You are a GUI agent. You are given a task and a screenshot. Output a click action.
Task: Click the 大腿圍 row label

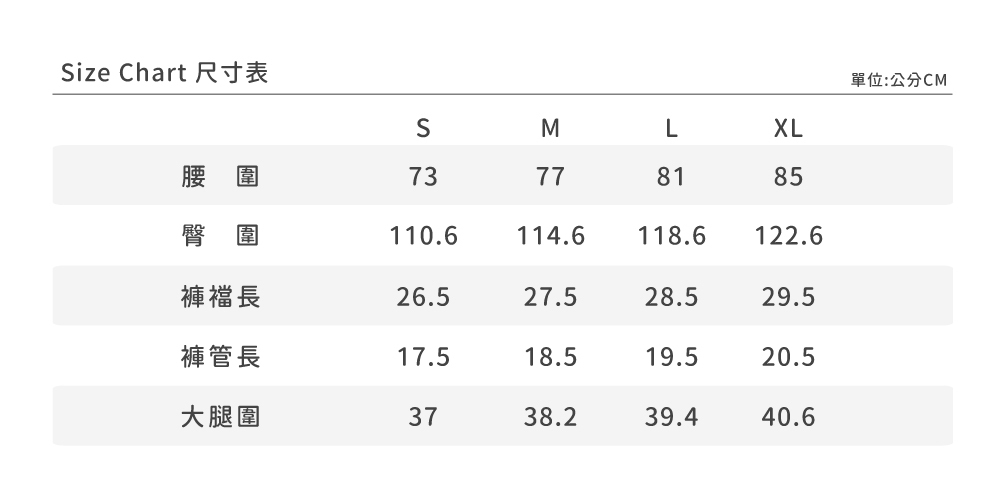point(221,416)
